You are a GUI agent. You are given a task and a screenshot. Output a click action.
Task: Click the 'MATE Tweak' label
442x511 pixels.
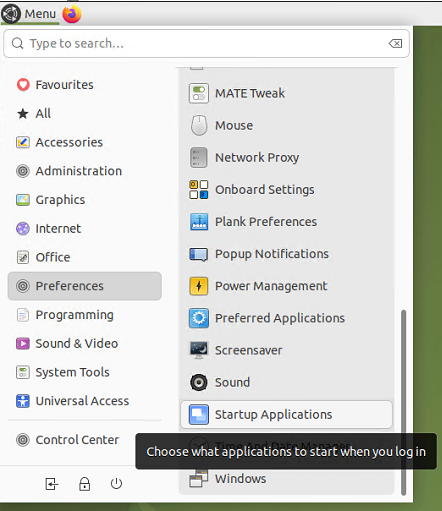tap(250, 93)
